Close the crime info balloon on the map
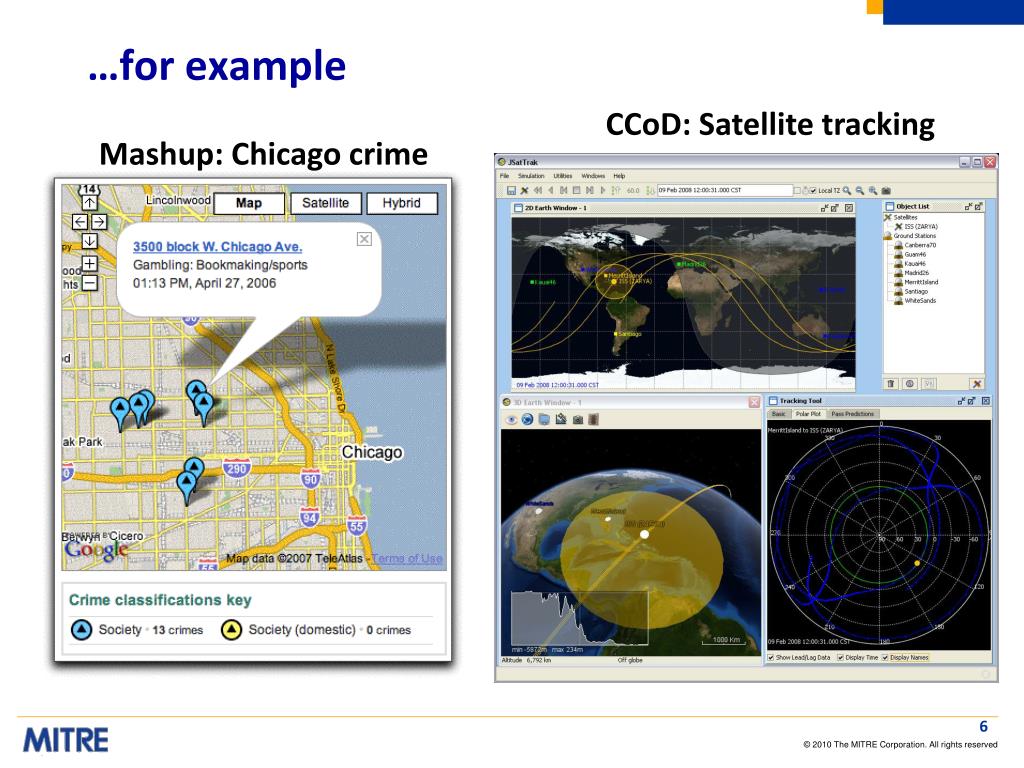The image size is (1024, 768). pos(364,239)
